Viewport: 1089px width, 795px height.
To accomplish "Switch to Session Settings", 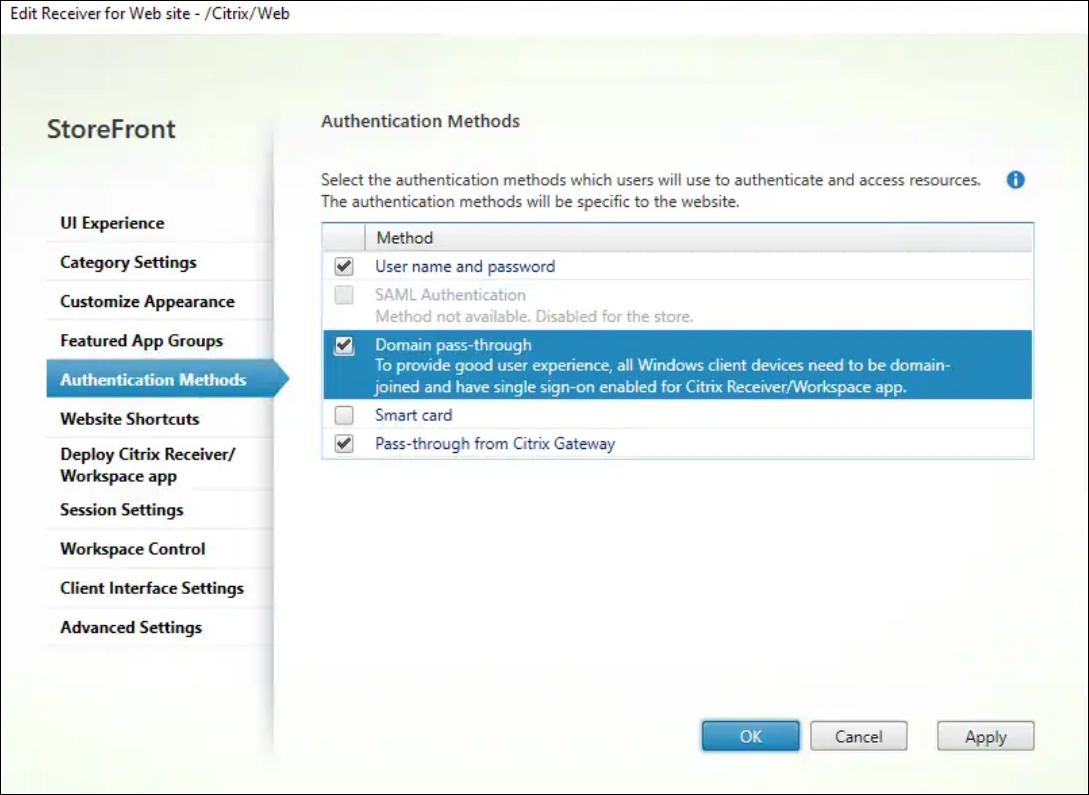I will coord(160,510).
